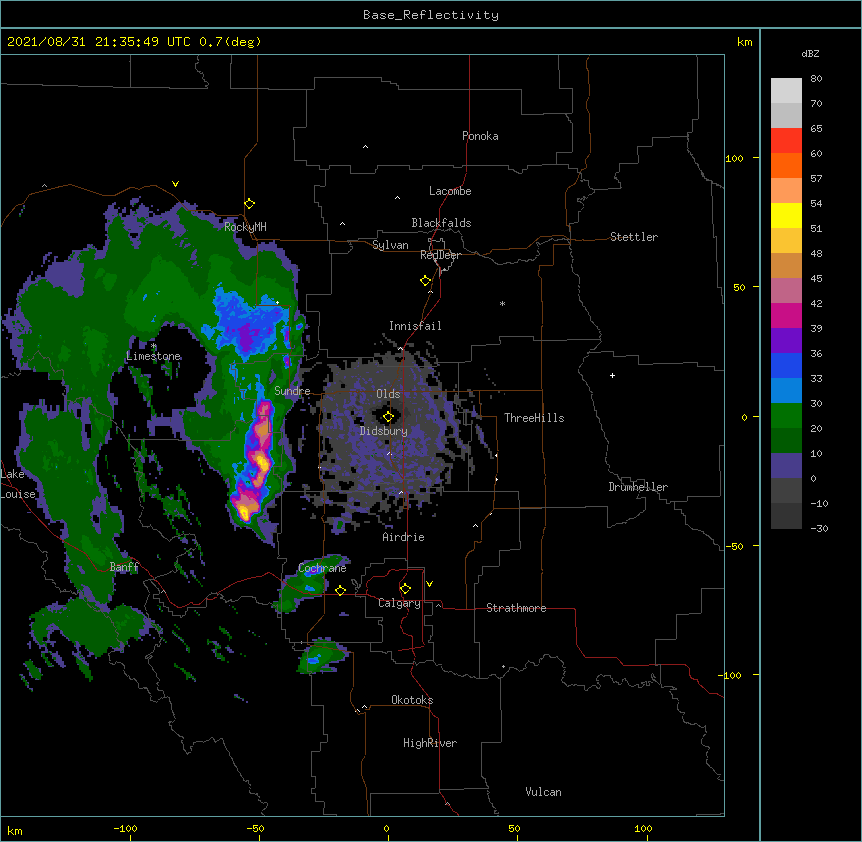Pick the royal blue 33-36 dBZ legend swatch
Viewport: 862px width, 842px height.
[786, 365]
